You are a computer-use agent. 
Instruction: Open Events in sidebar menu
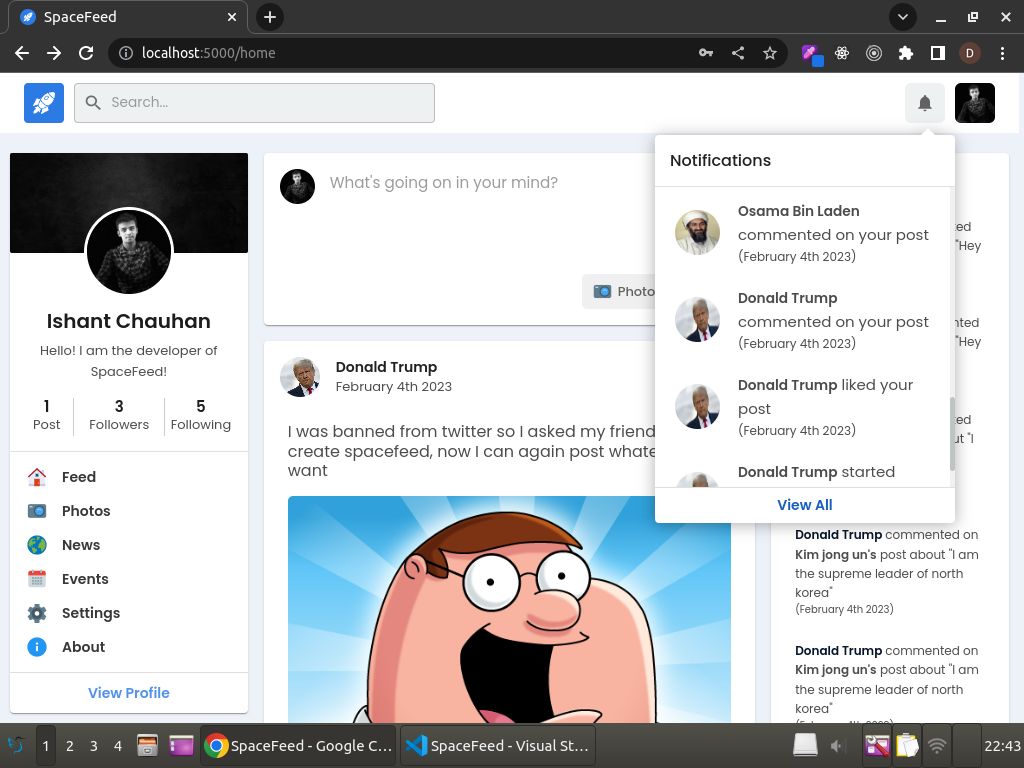pos(85,579)
